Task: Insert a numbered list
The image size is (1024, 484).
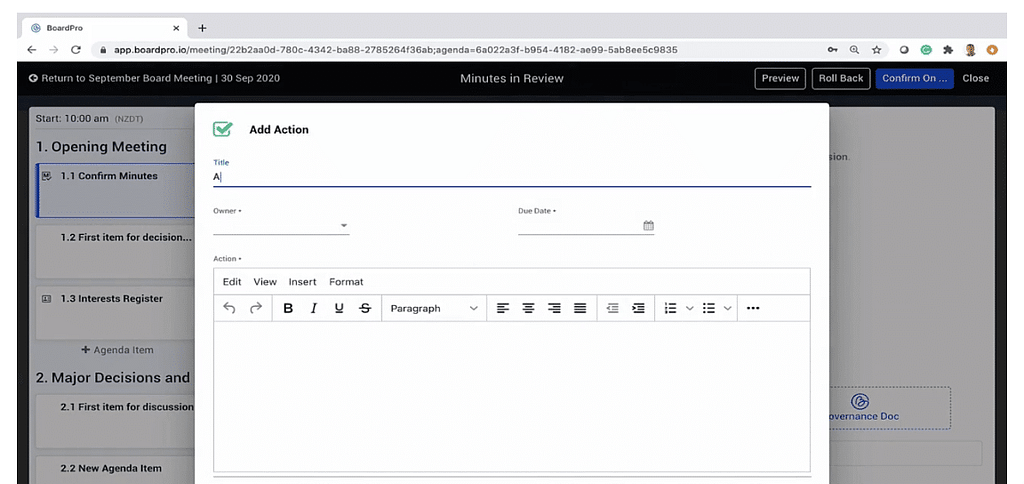Action: coord(671,309)
